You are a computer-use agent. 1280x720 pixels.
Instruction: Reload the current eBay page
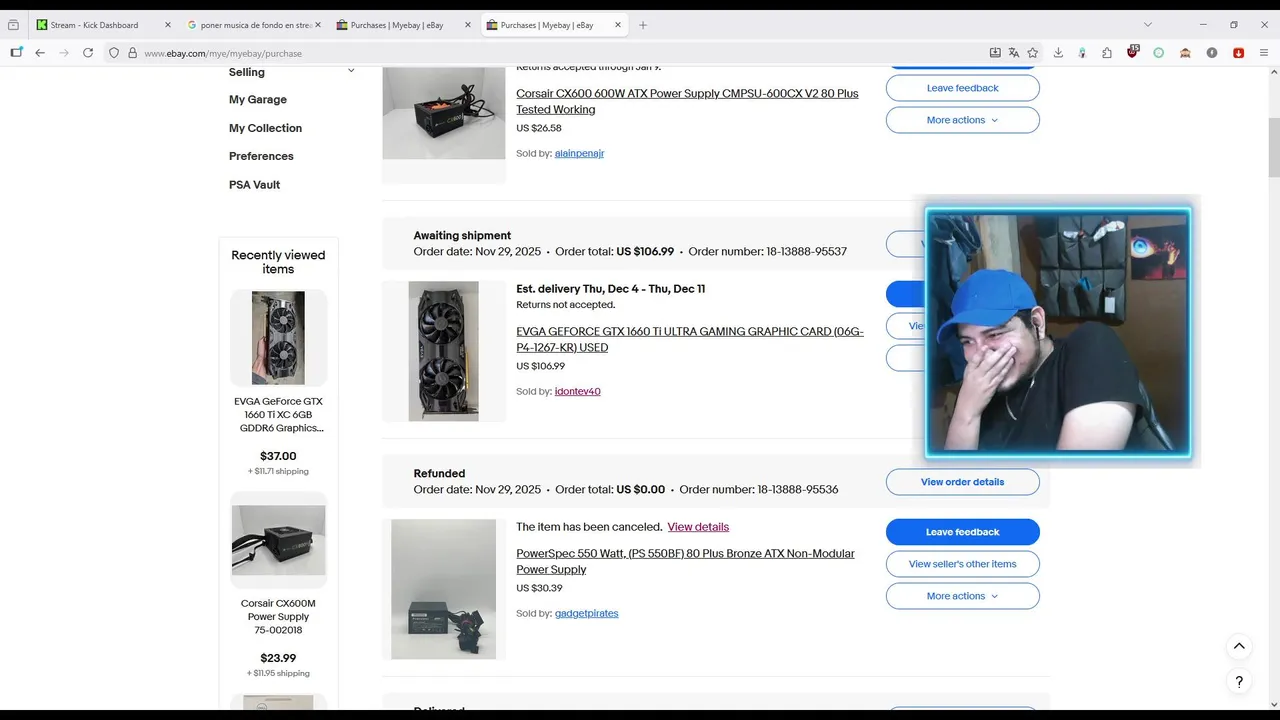tap(88, 53)
